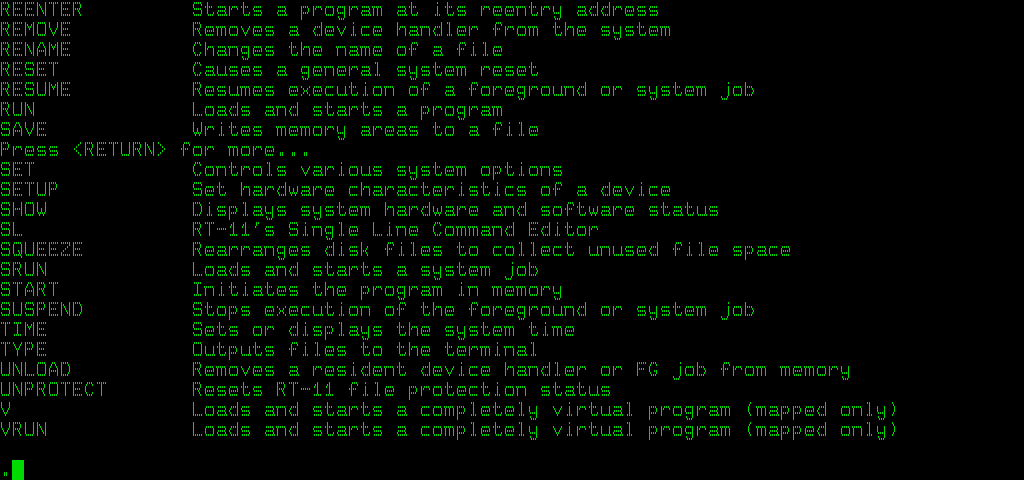Click the SQUEEZE command name
Viewport: 1024px width, 480px height.
[41, 250]
